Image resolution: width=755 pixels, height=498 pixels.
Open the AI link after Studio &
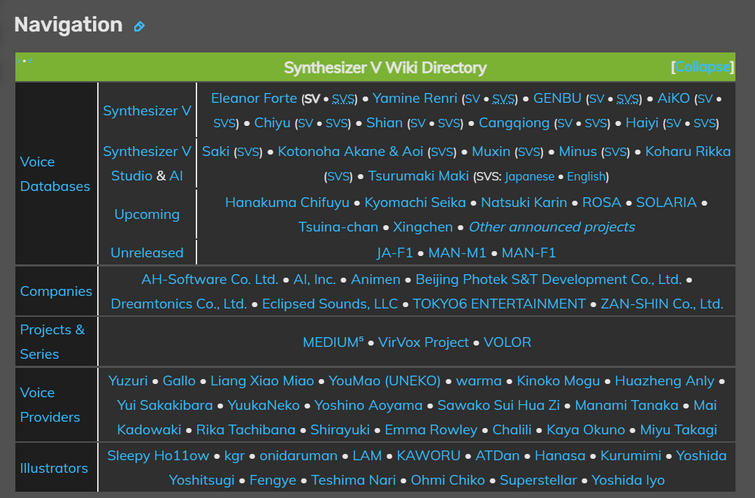176,176
